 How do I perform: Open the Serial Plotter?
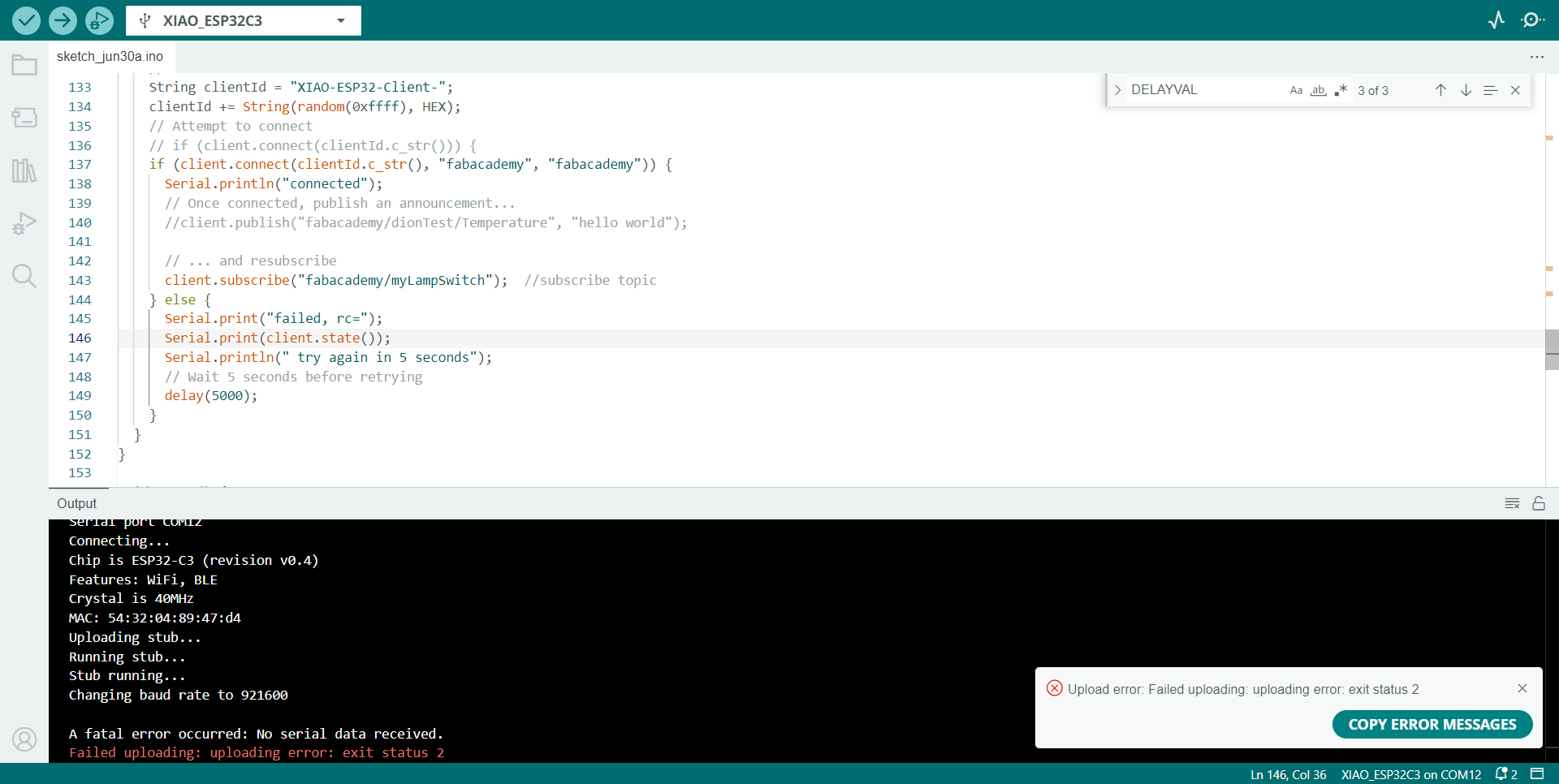(x=1496, y=20)
